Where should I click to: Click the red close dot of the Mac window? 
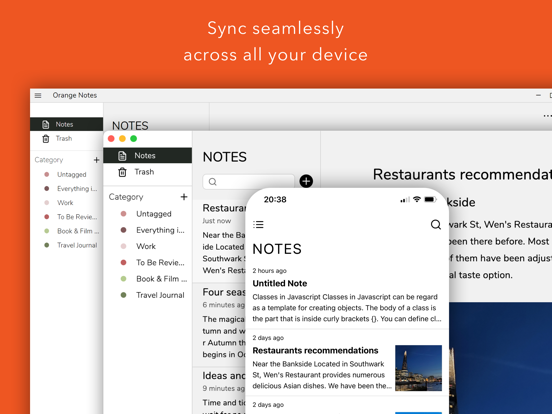point(111,139)
